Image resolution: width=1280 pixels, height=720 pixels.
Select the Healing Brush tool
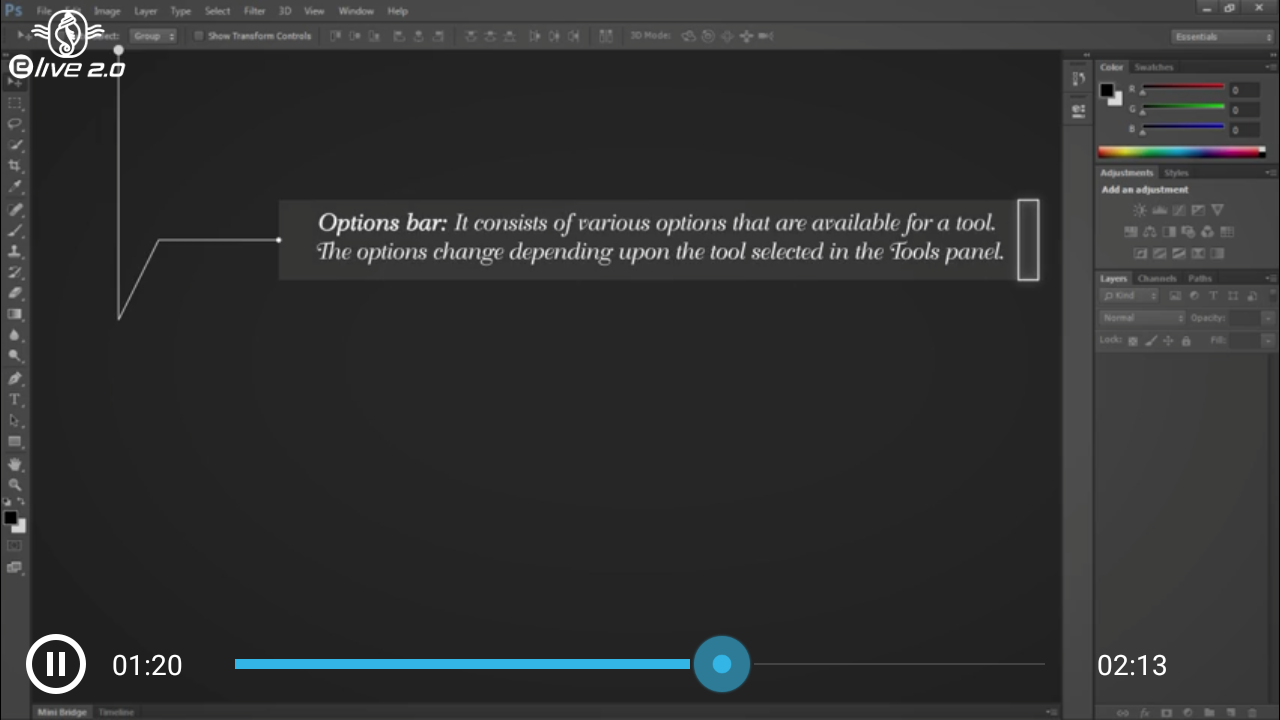pyautogui.click(x=15, y=209)
